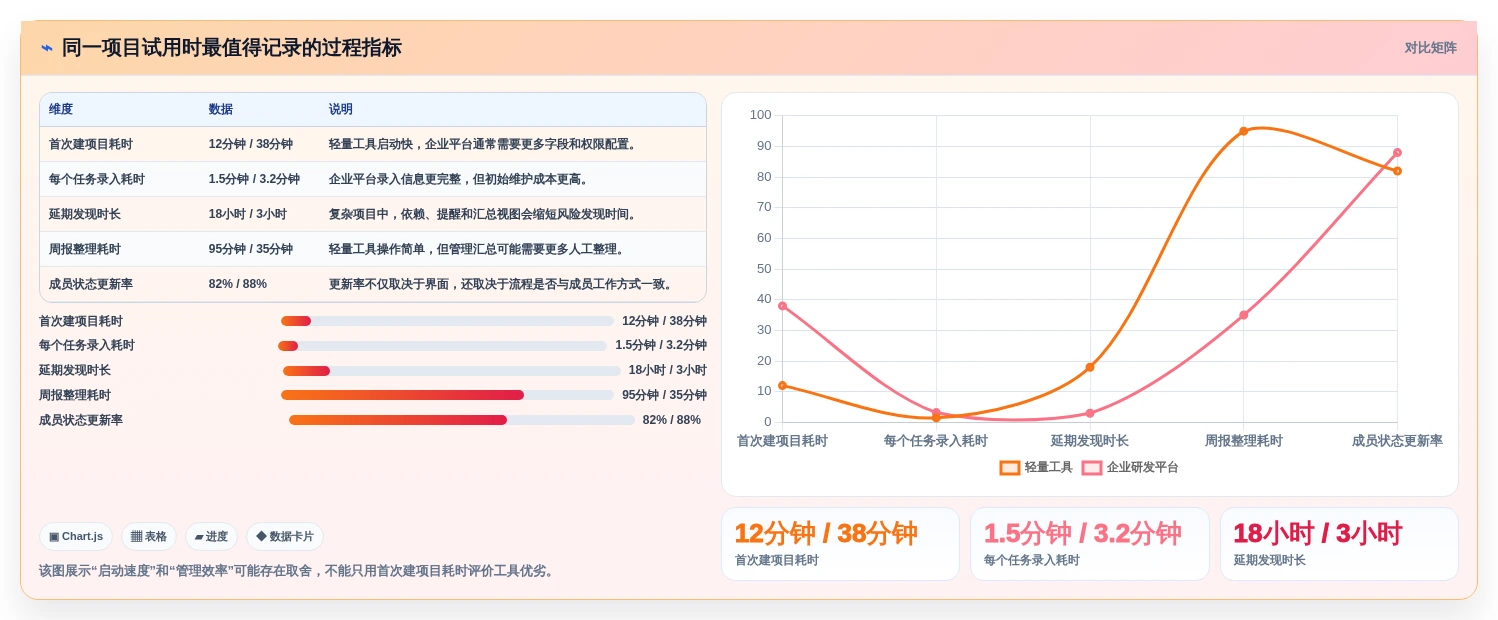Toggle the 企业研发平台 legend entry

point(1130,467)
